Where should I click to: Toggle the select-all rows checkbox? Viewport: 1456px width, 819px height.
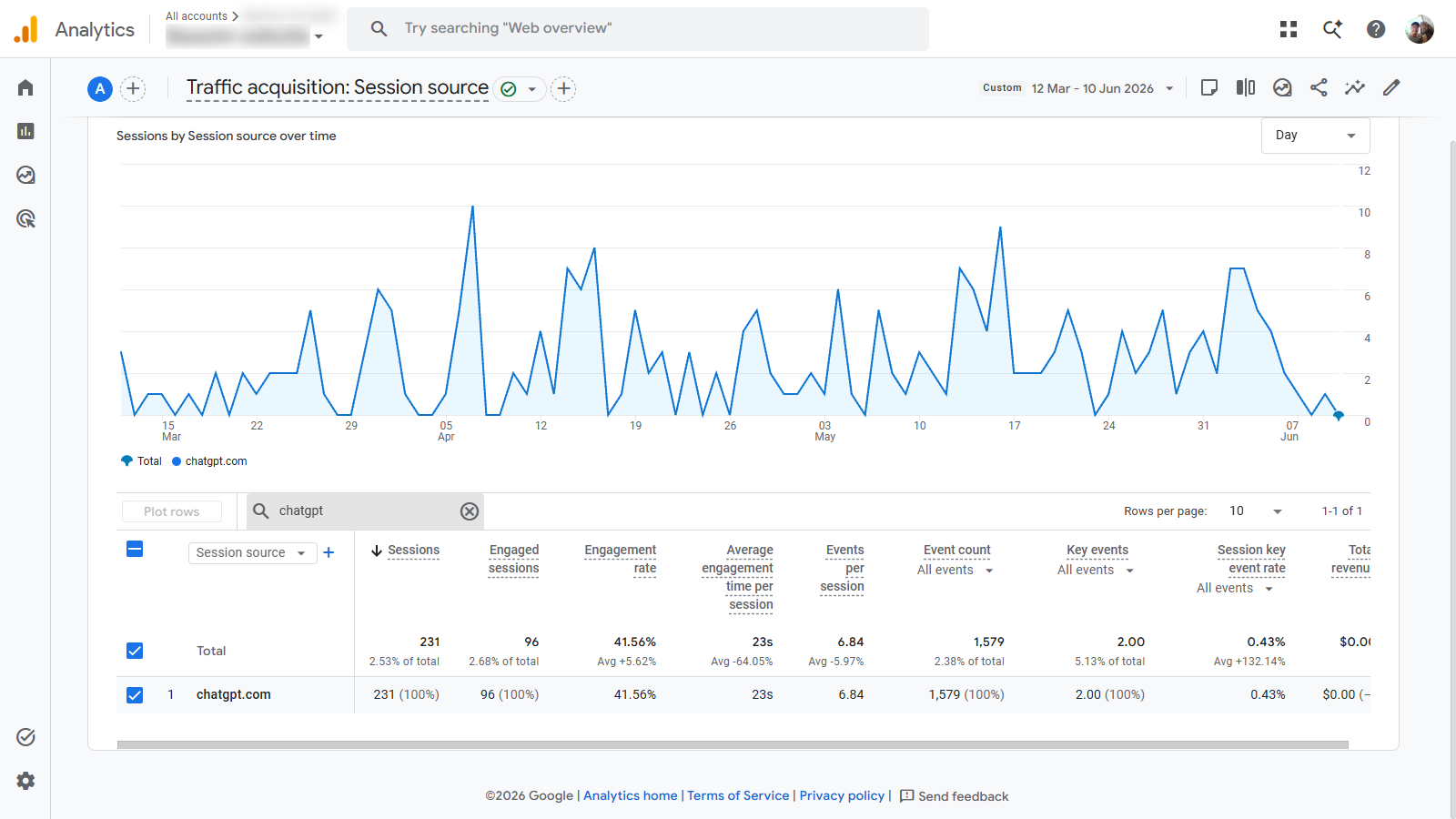(135, 549)
